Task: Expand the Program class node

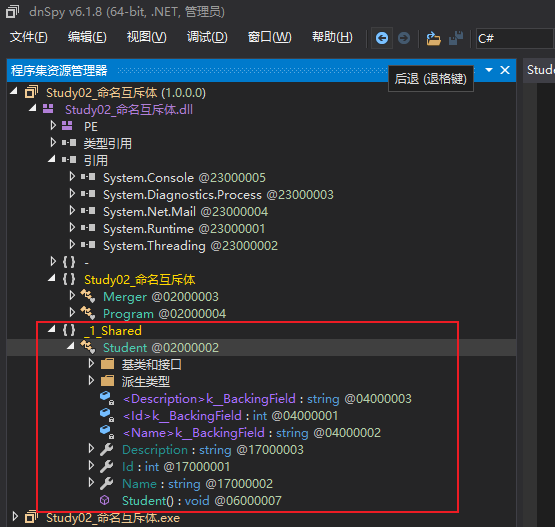Action: pyautogui.click(x=72, y=312)
